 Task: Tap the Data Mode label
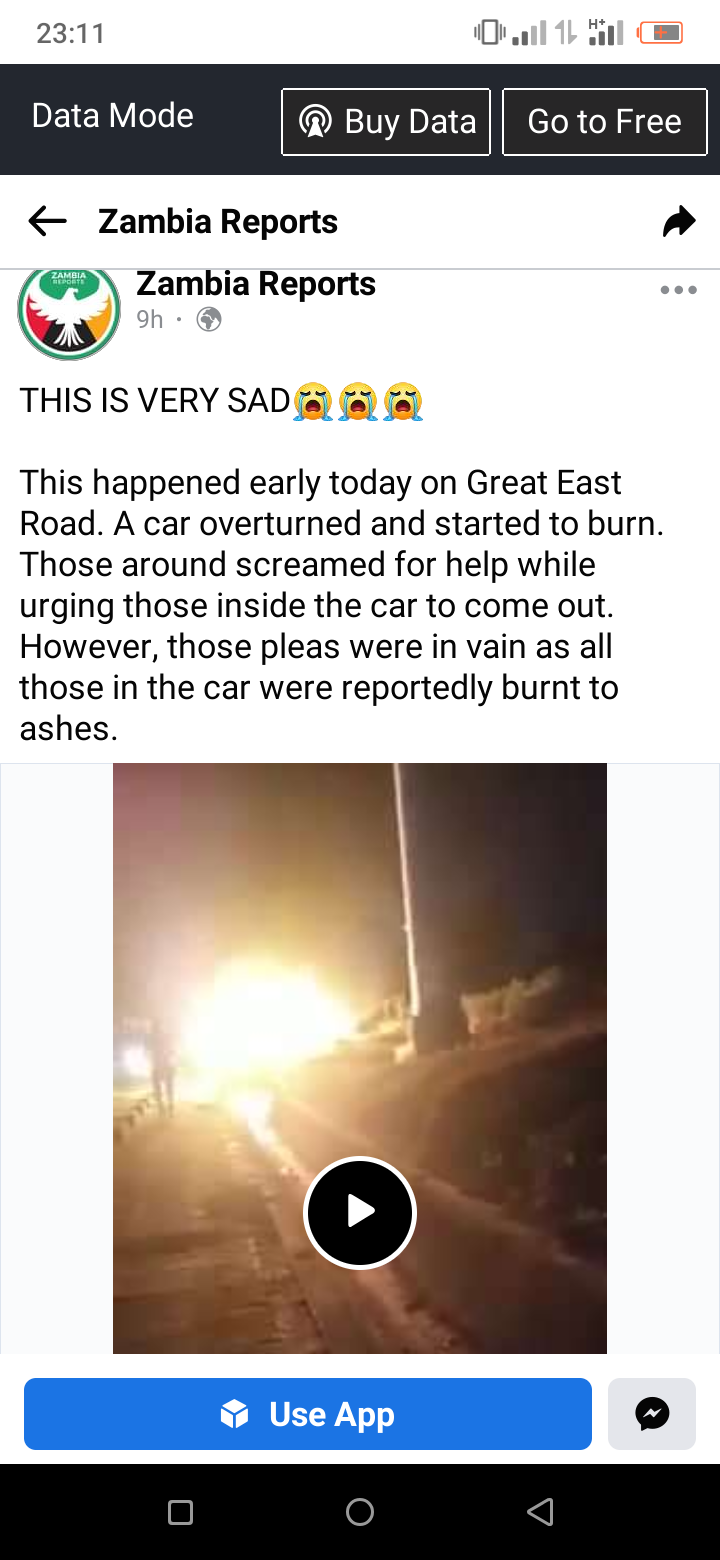click(113, 116)
